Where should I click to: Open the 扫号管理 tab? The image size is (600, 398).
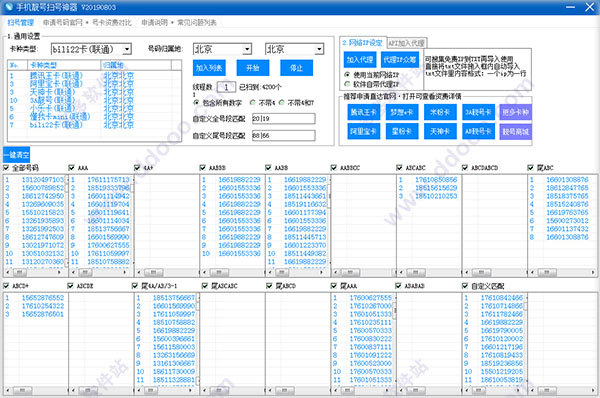point(21,23)
